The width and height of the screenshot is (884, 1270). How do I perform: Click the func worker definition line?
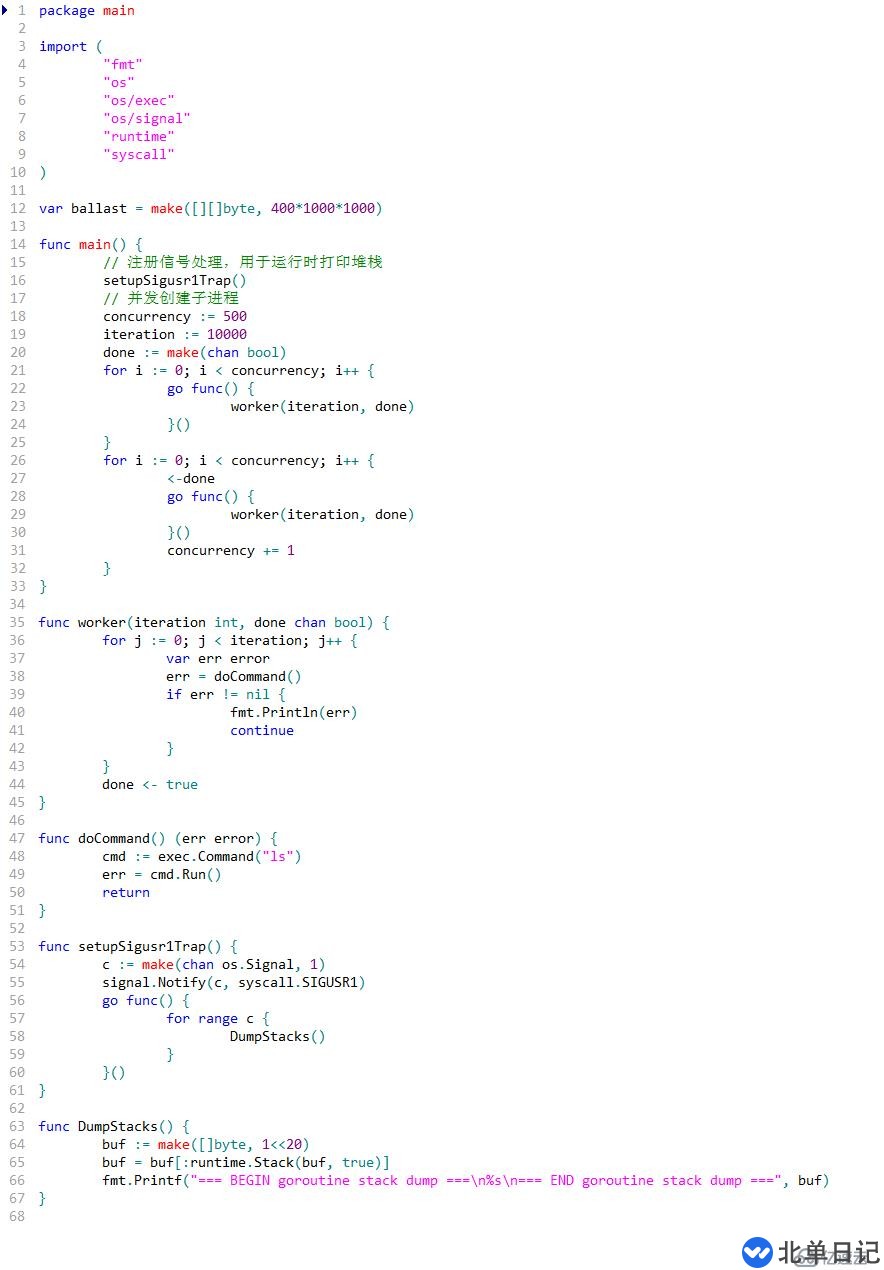[x=214, y=622]
